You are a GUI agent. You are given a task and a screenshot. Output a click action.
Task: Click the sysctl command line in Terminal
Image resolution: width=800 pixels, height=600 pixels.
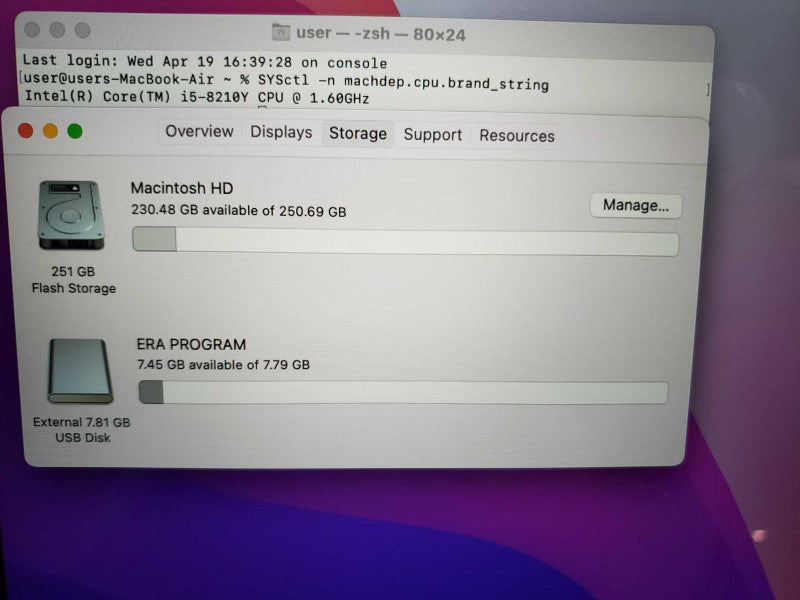286,81
